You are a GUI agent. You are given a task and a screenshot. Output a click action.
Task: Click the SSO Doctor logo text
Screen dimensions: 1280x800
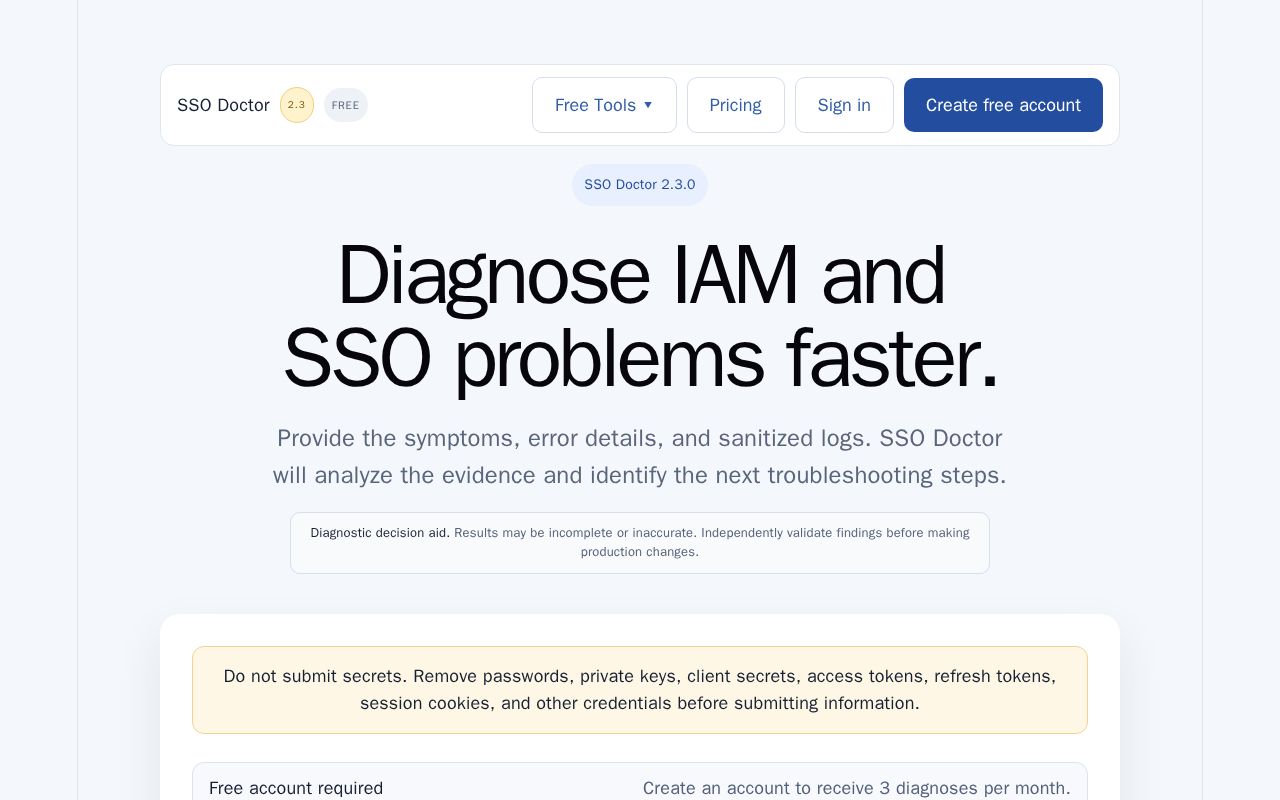(223, 105)
